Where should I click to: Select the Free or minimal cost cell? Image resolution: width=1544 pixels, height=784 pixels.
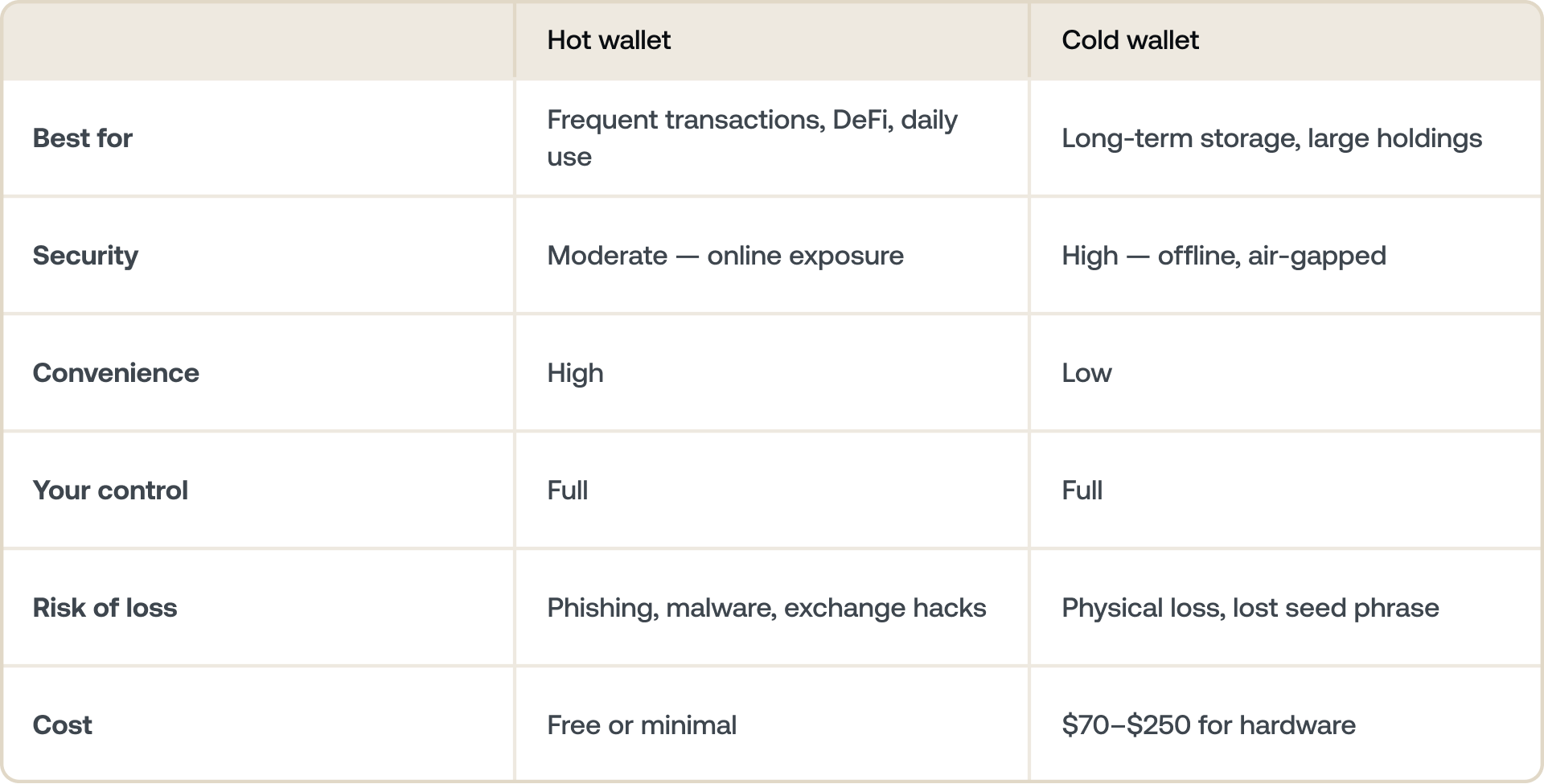point(642,725)
